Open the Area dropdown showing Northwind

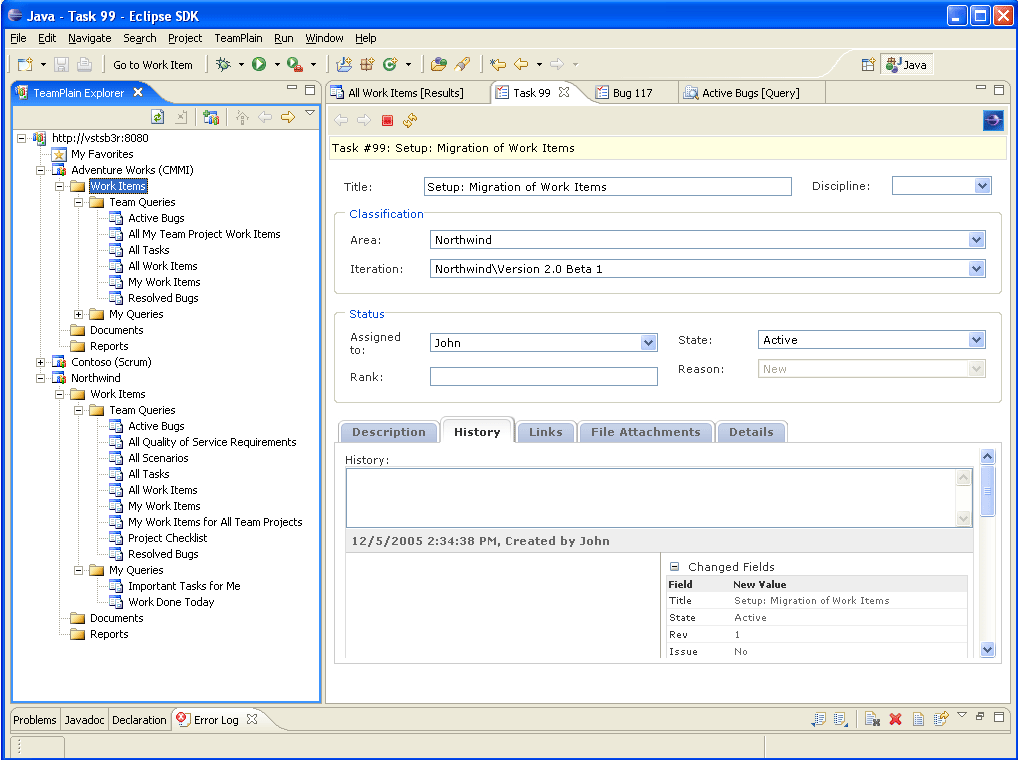coord(976,240)
